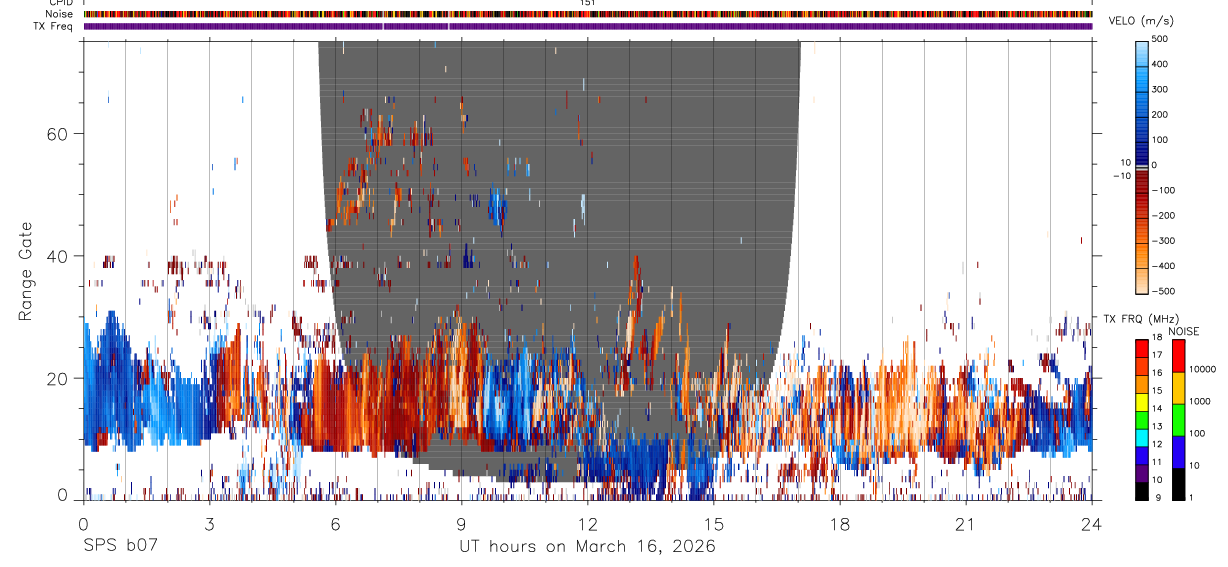The image size is (1228, 567).
Task: Click the x-axis tick label 3
Action: (209, 525)
